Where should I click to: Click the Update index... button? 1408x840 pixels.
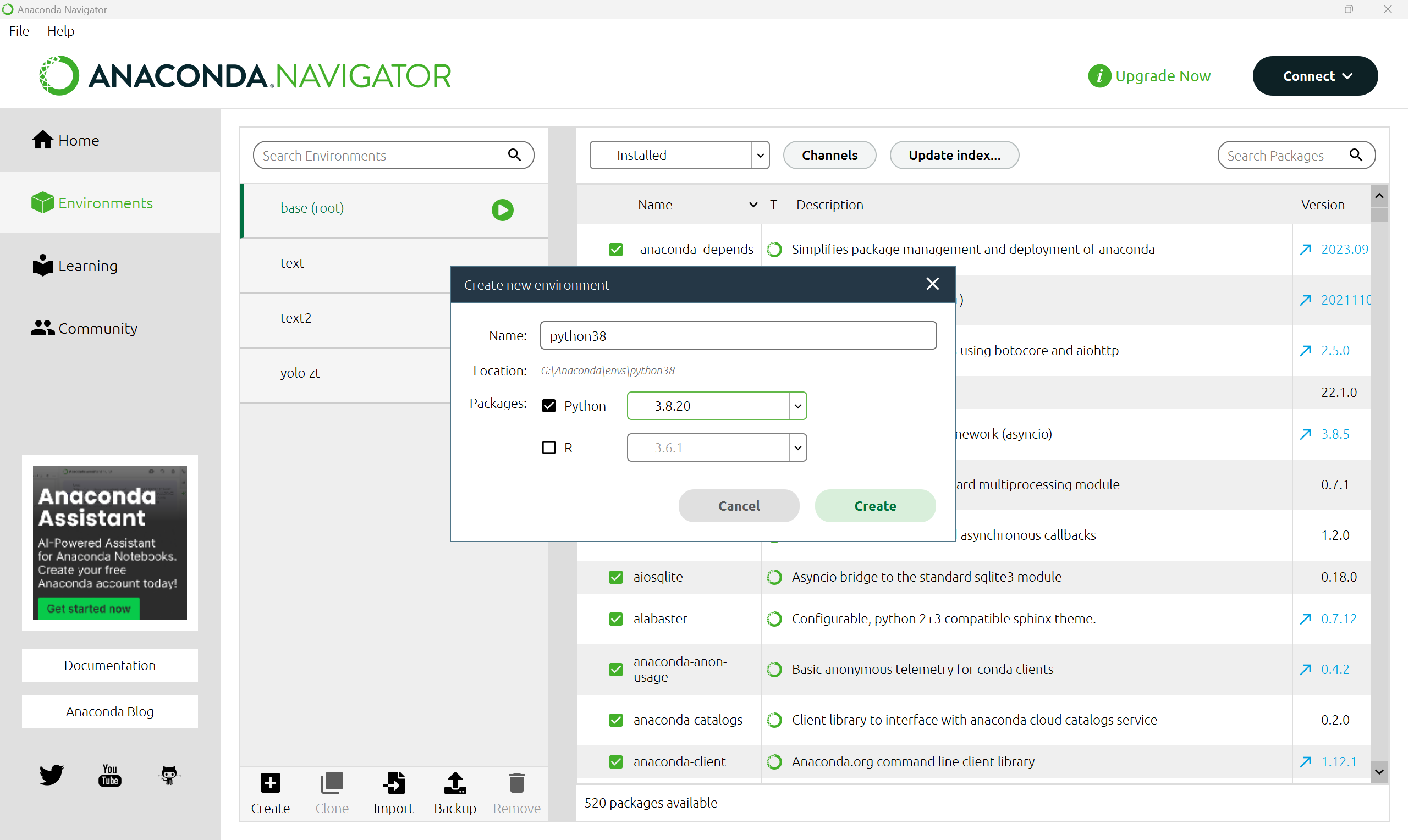click(954, 155)
